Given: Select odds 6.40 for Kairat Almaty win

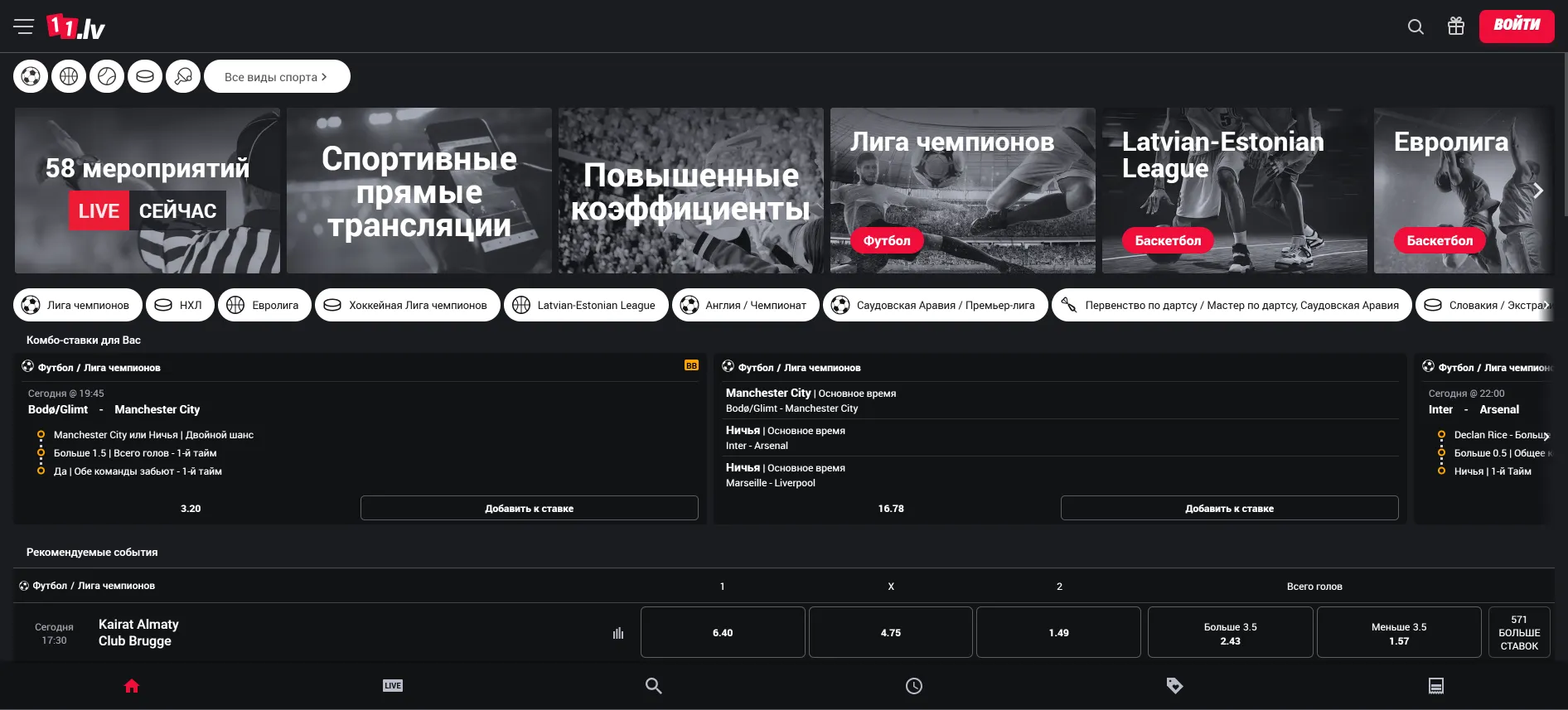Looking at the screenshot, I should tap(722, 632).
